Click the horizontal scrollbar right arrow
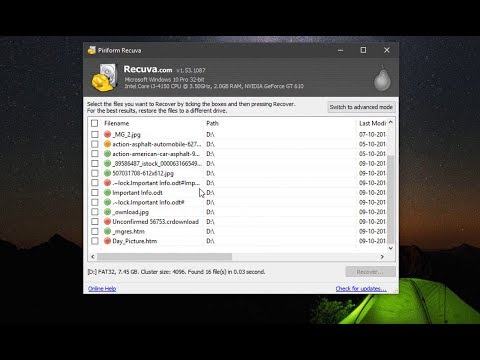This screenshot has width=480, height=360. point(382,257)
